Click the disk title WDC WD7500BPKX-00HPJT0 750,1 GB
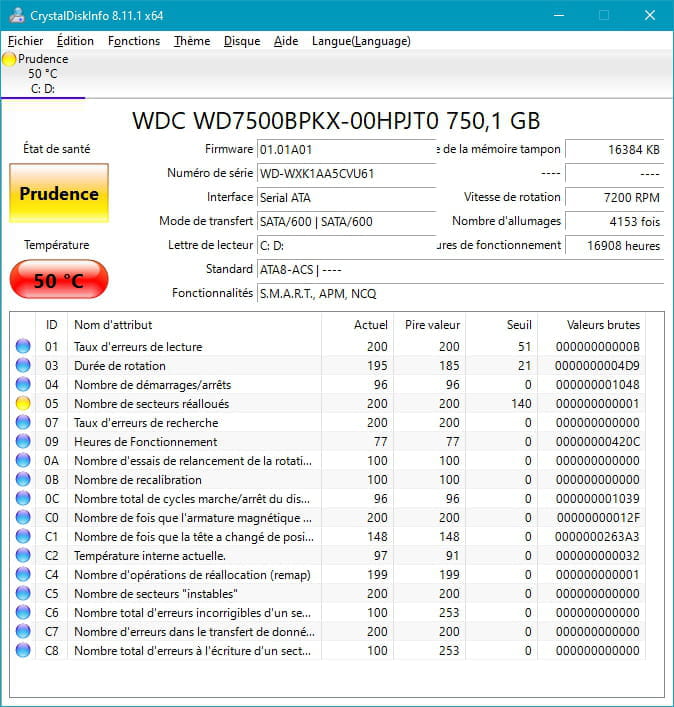The height and width of the screenshot is (707, 674). pos(336,121)
